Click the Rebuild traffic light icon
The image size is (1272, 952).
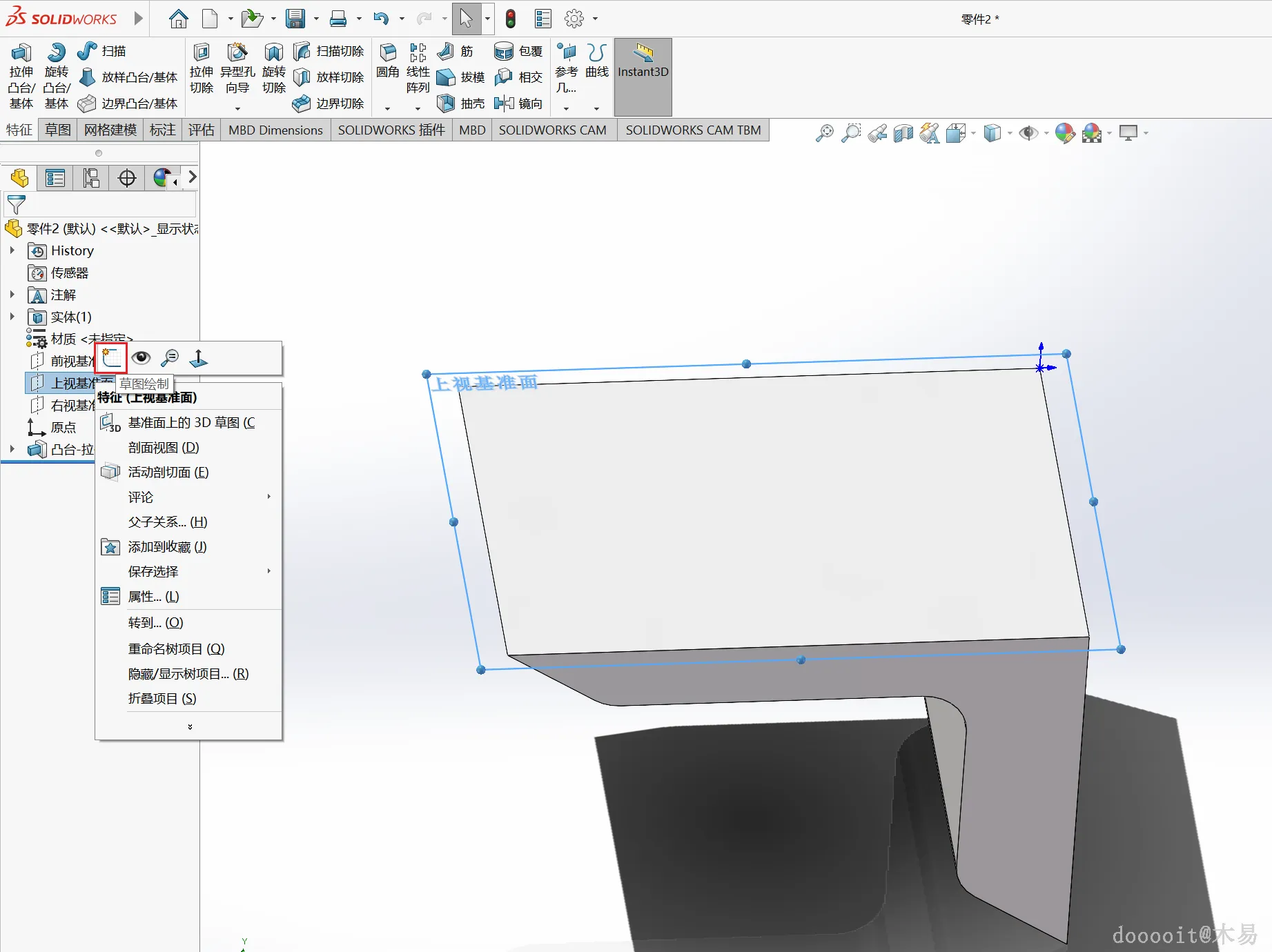pyautogui.click(x=511, y=19)
